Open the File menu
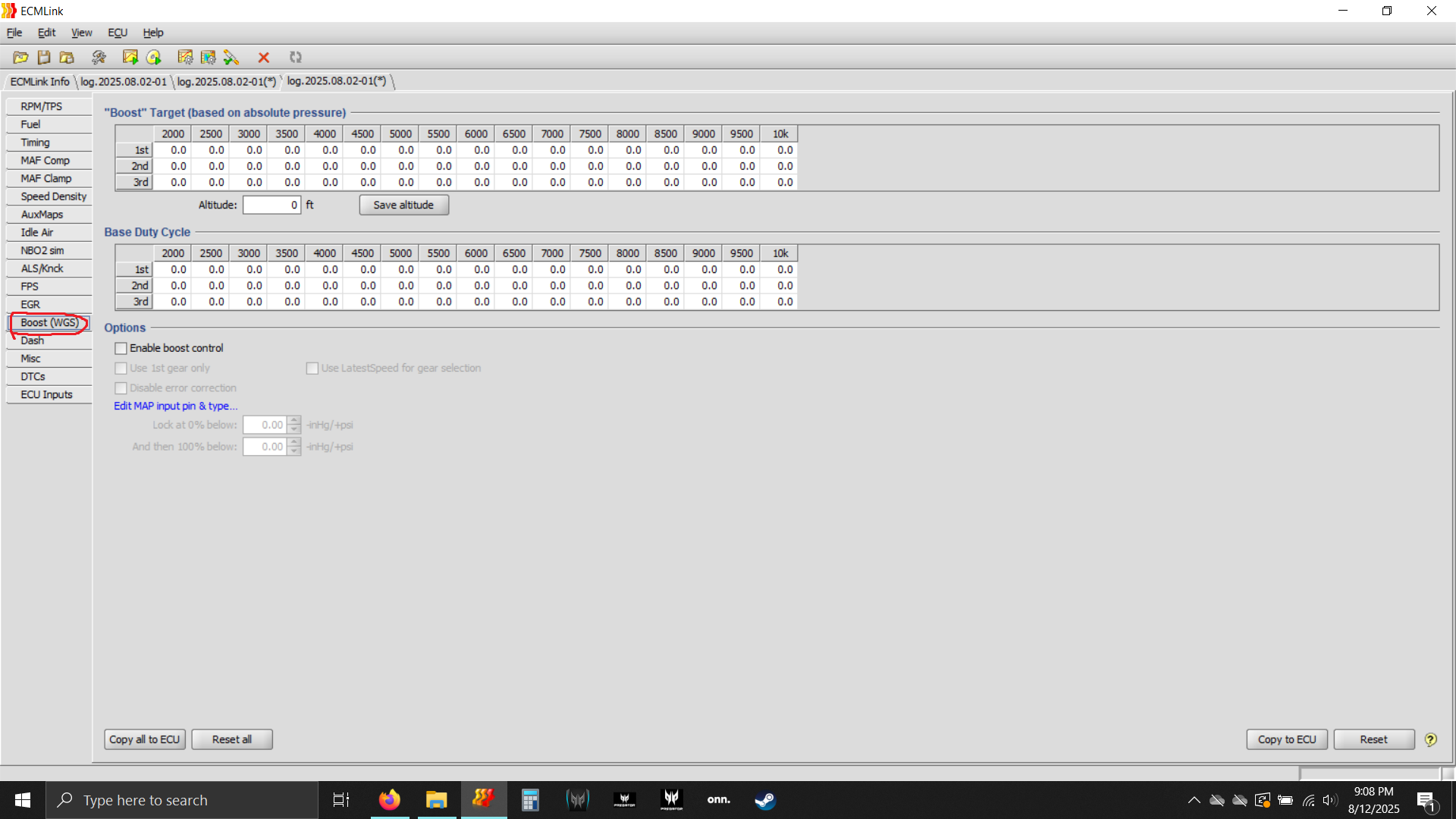 click(14, 33)
